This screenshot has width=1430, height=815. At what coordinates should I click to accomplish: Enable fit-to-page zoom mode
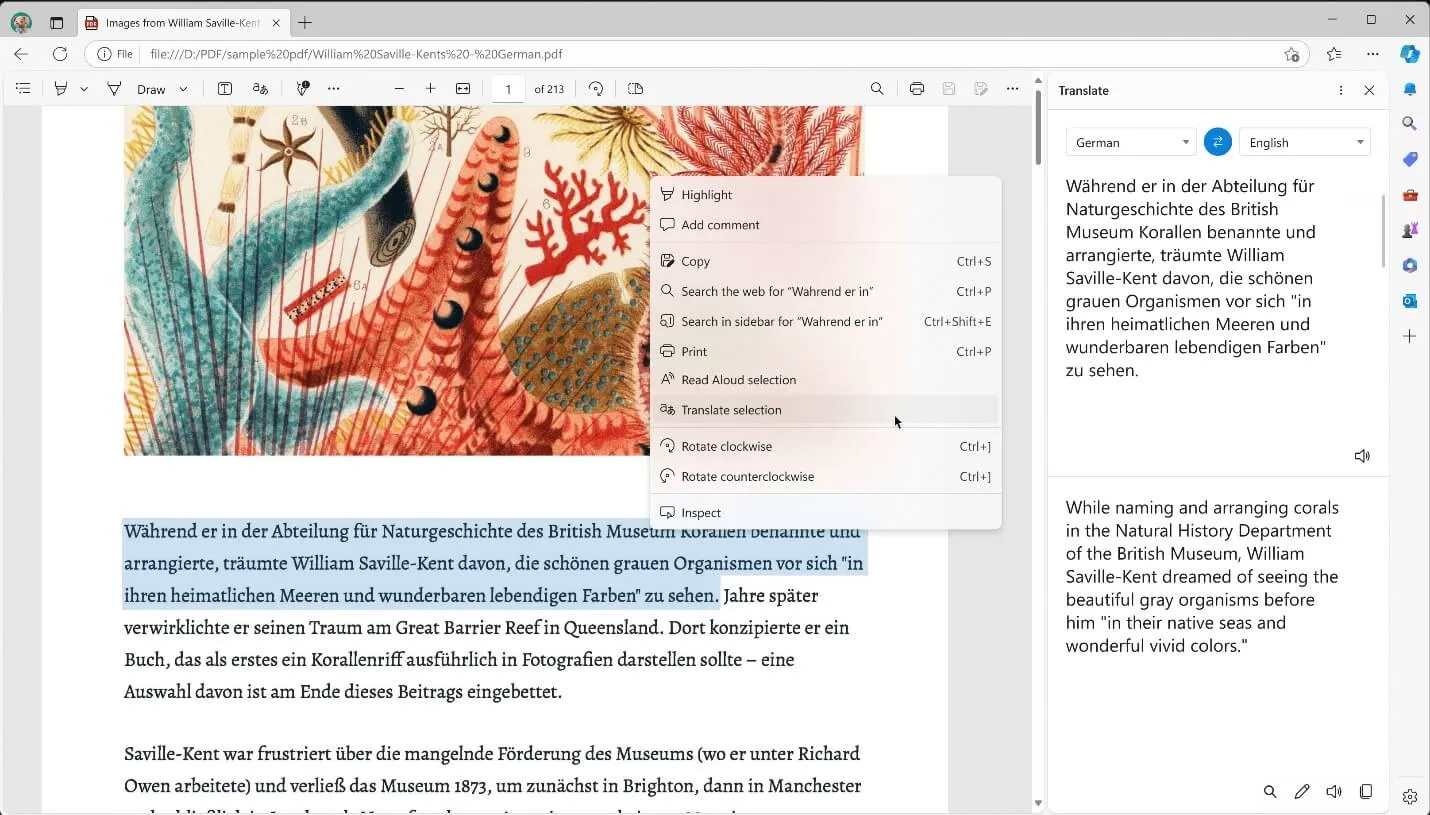[x=463, y=88]
